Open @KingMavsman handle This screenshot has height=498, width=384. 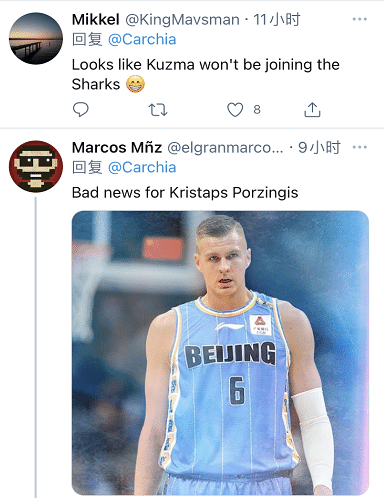pos(182,20)
